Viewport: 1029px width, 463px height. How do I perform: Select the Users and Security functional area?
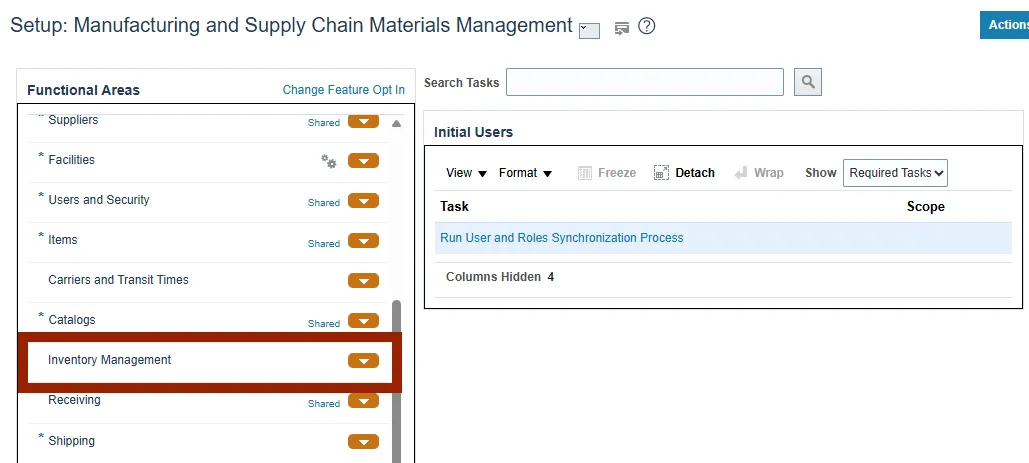99,200
